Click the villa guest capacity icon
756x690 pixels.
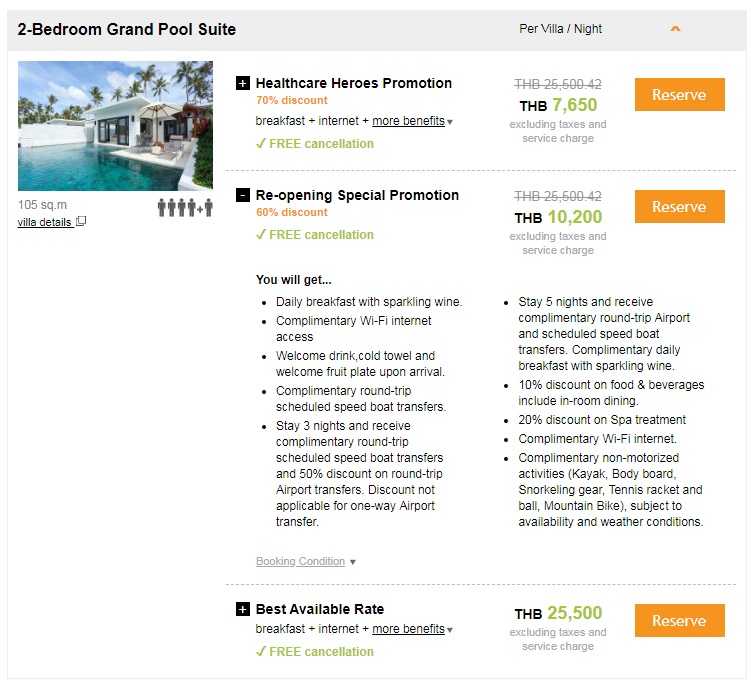[x=185, y=208]
